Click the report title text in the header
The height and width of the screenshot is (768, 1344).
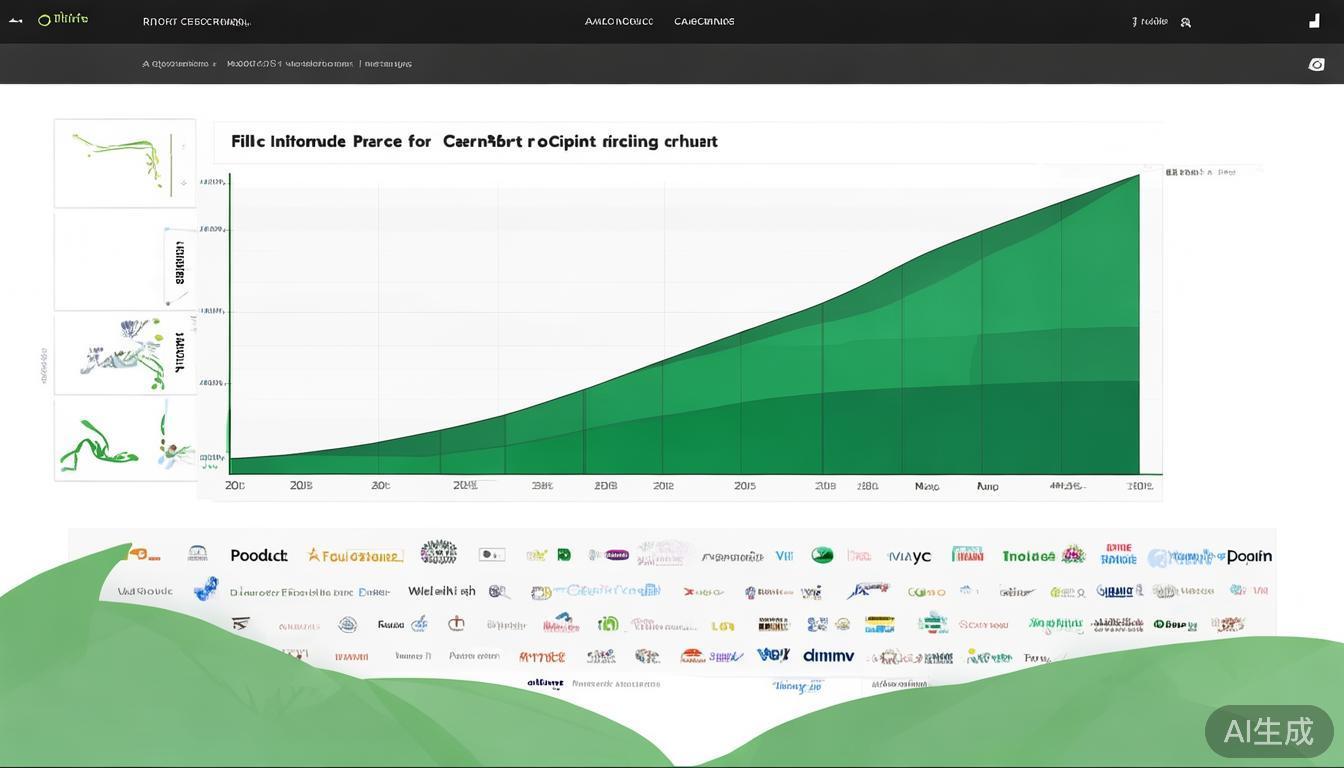pyautogui.click(x=196, y=21)
